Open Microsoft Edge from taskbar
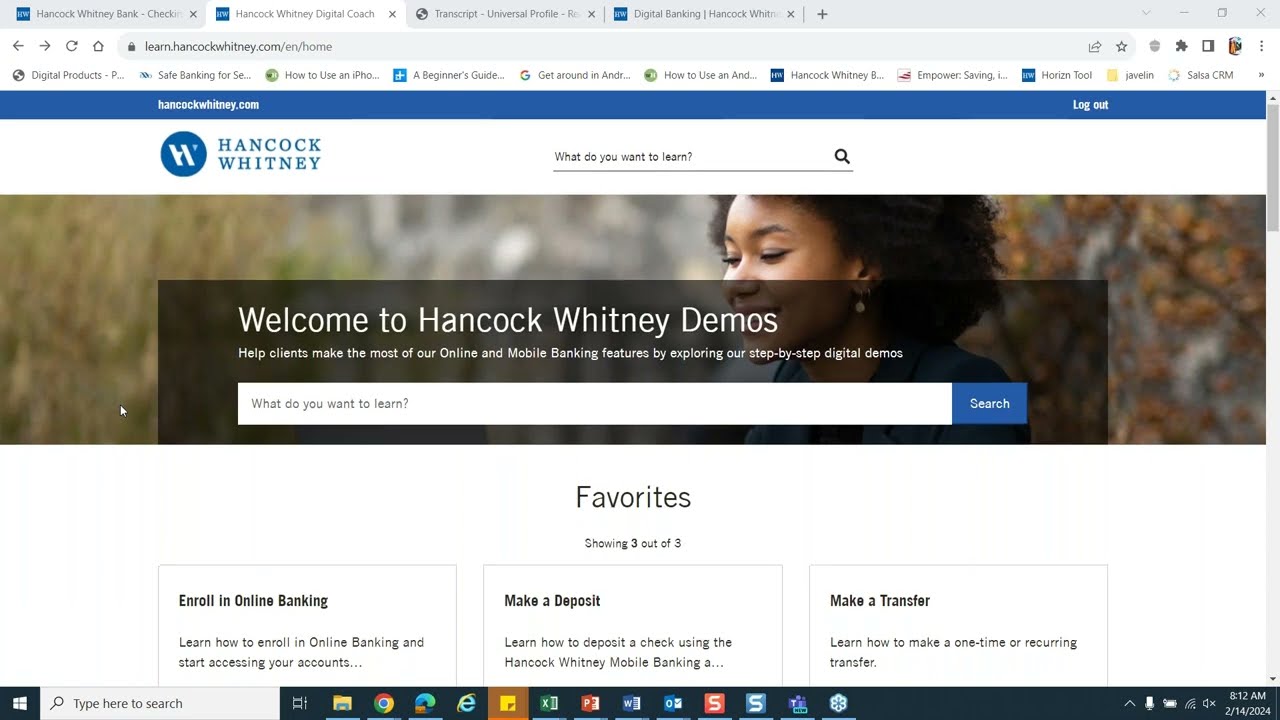This screenshot has width=1280, height=720. pos(425,703)
